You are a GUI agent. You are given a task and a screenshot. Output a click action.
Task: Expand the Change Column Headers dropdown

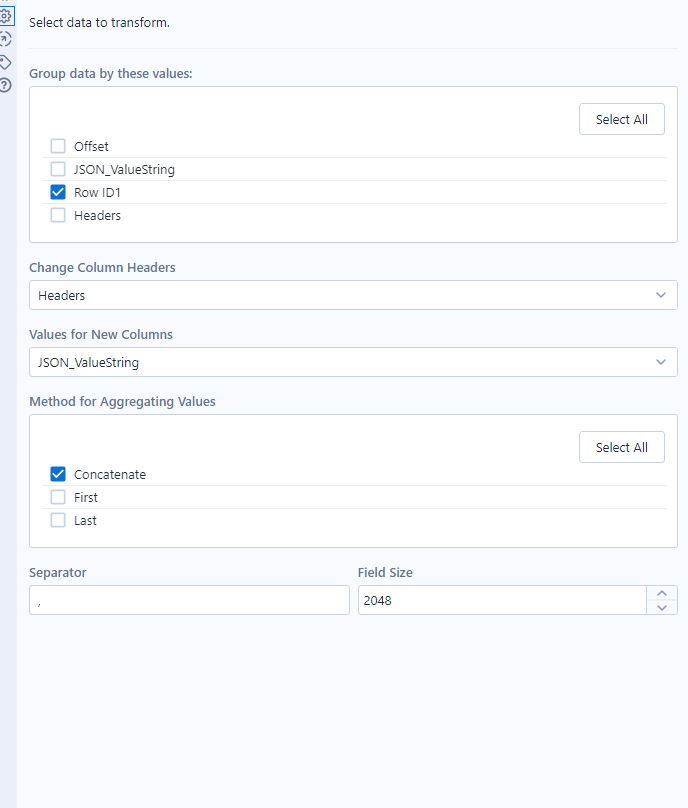pyautogui.click(x=353, y=295)
